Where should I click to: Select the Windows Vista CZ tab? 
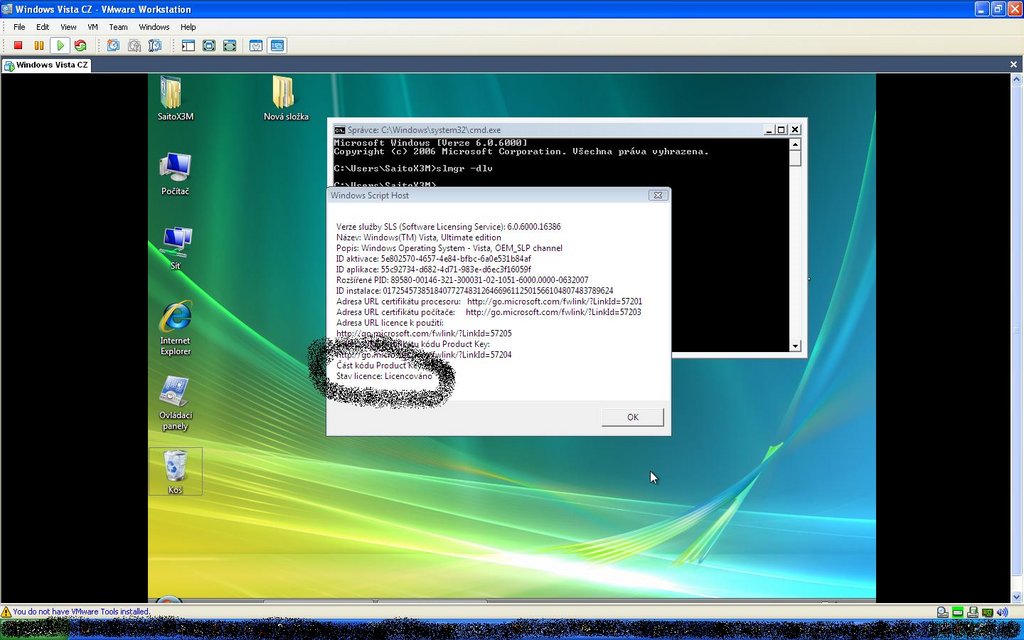click(x=46, y=65)
